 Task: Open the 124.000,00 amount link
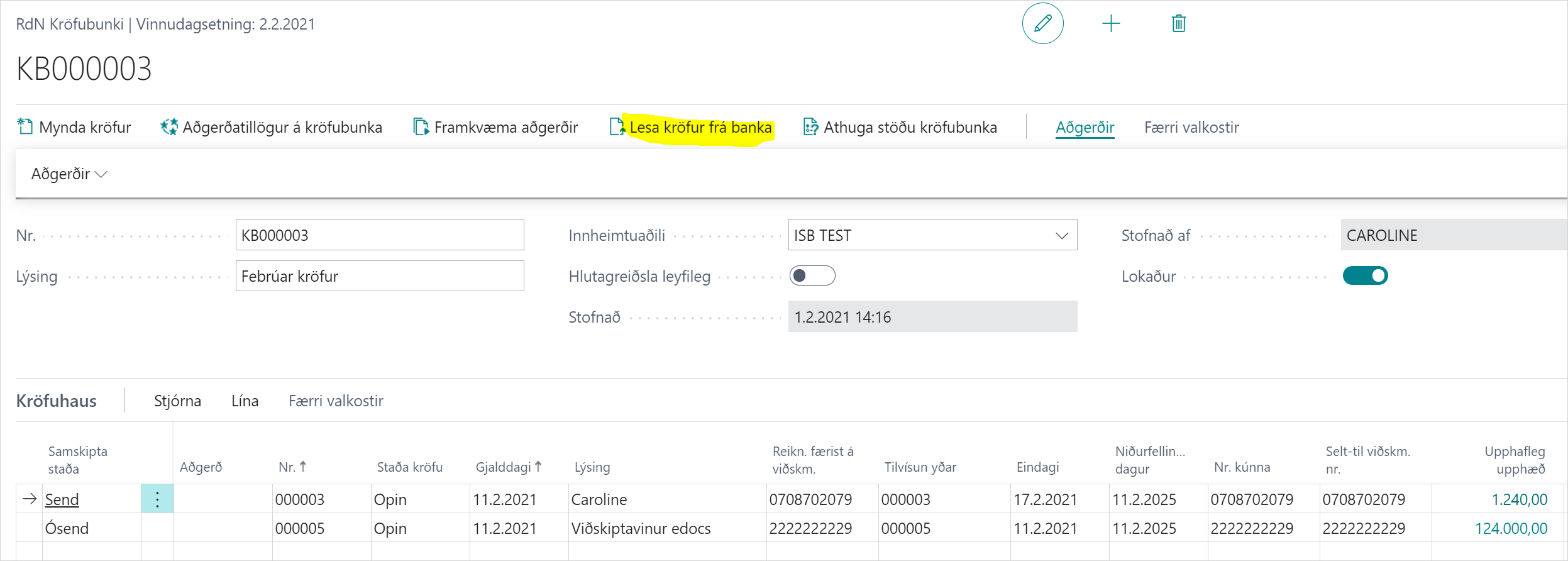[1511, 528]
